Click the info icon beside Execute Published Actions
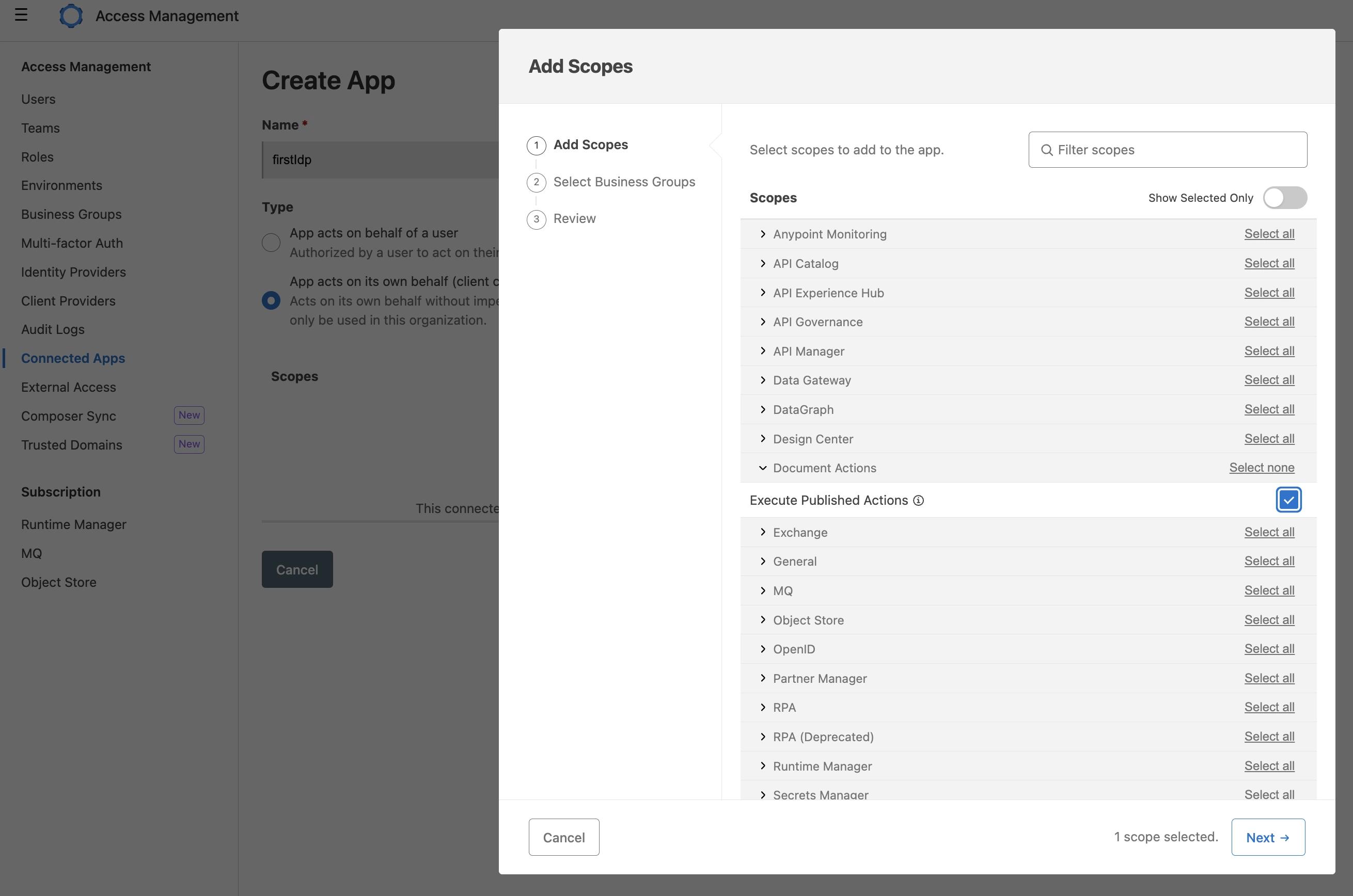The image size is (1353, 896). pyautogui.click(x=918, y=501)
